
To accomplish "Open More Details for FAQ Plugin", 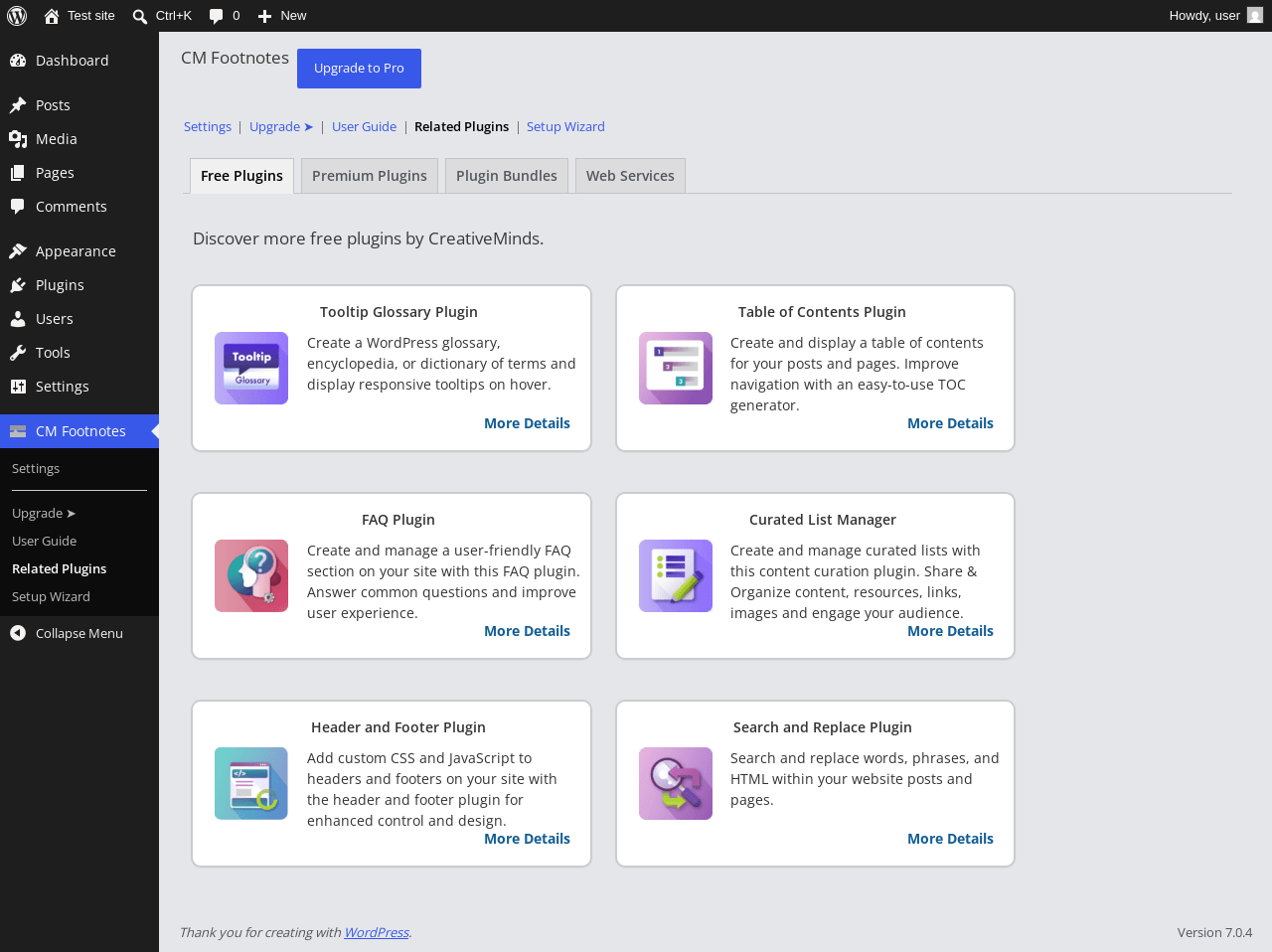I will tap(527, 631).
